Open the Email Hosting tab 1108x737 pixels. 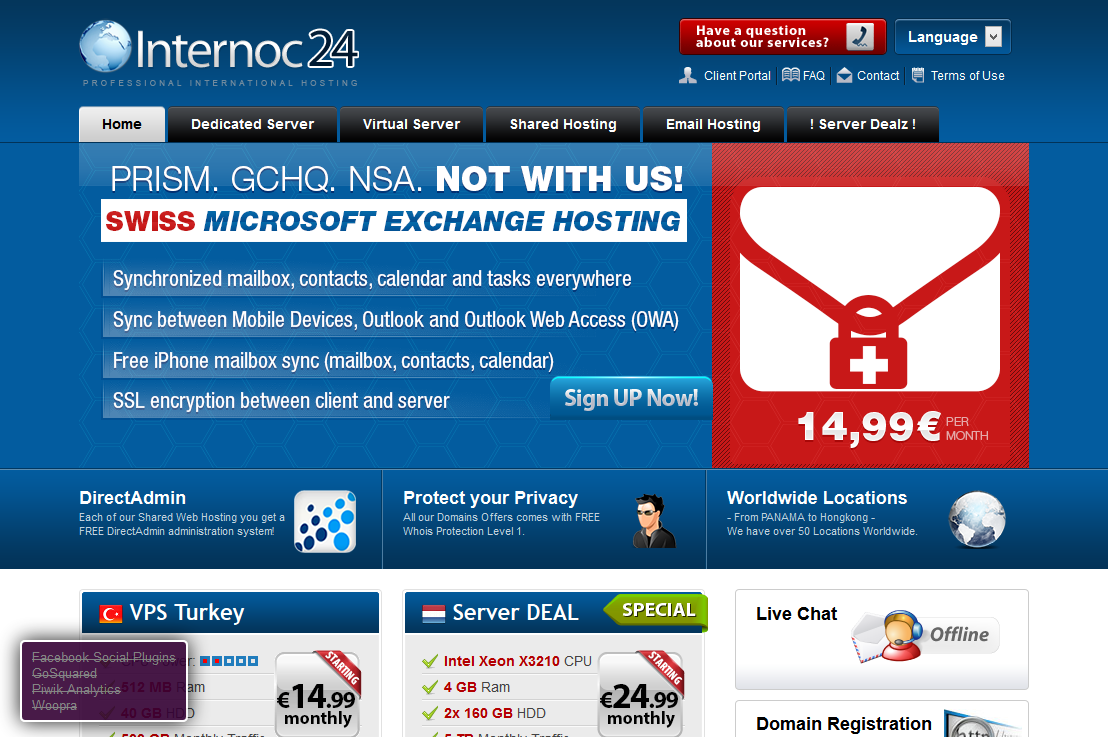713,124
